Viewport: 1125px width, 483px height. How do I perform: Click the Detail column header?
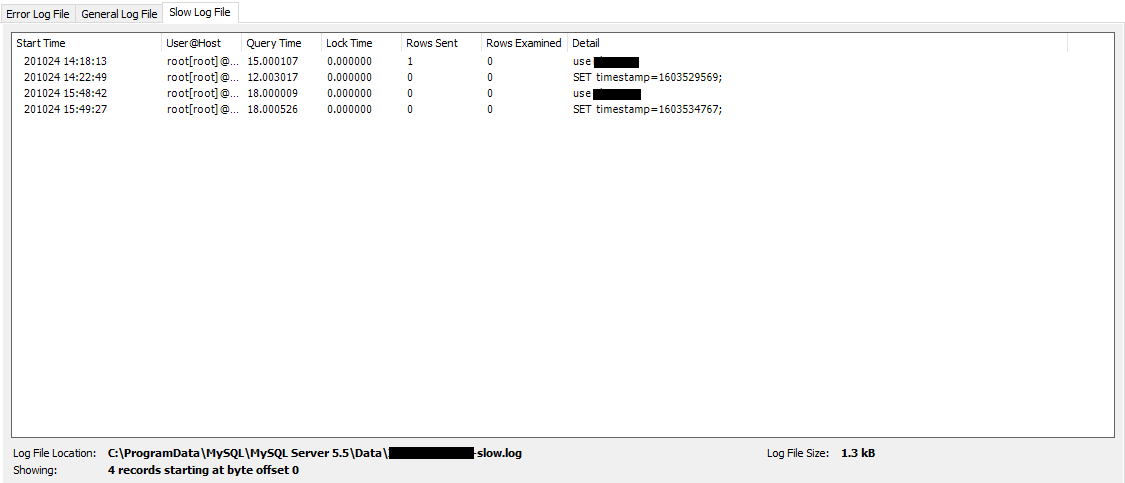coord(818,43)
